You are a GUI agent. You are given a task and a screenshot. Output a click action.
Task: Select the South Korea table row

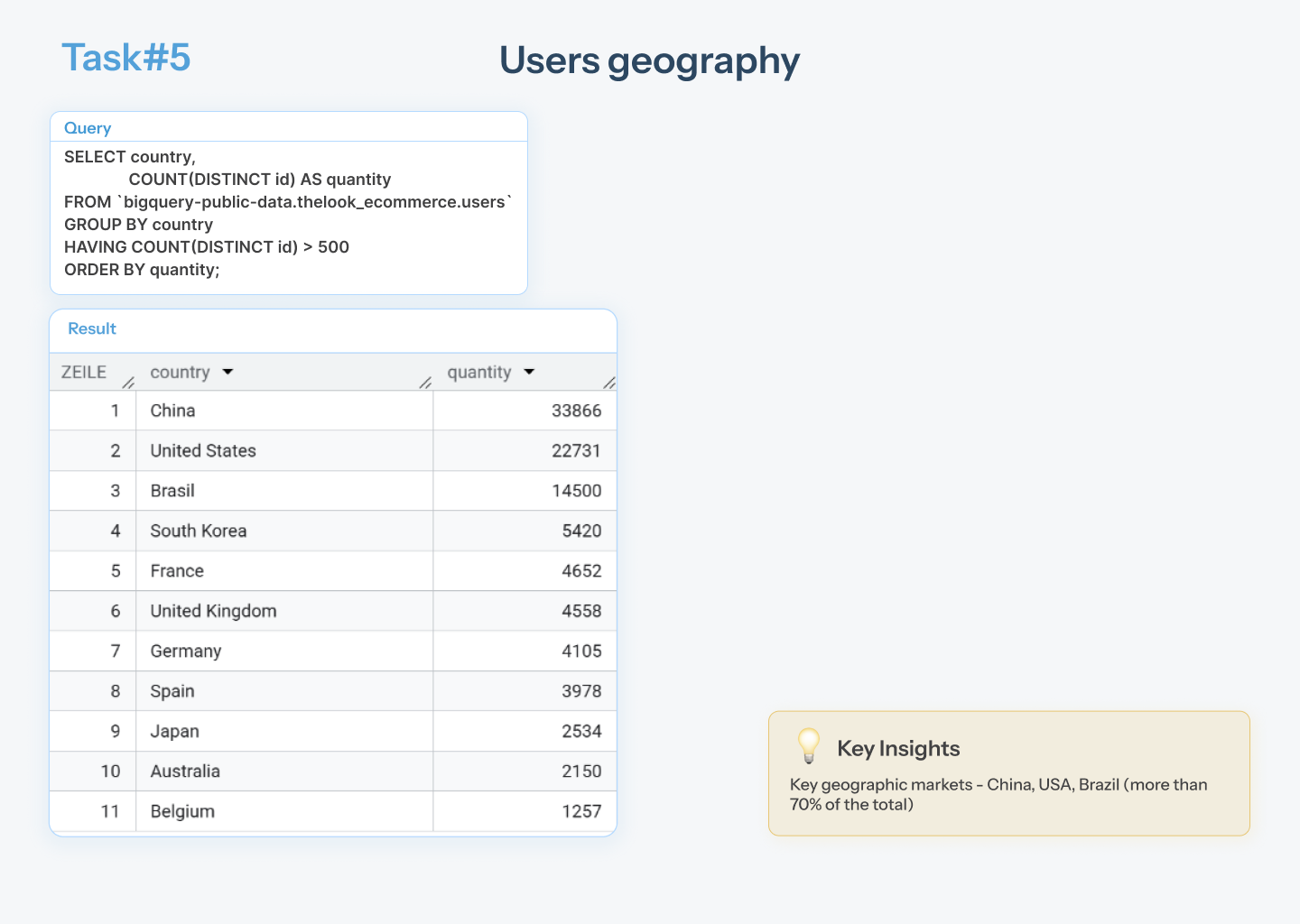tap(333, 531)
